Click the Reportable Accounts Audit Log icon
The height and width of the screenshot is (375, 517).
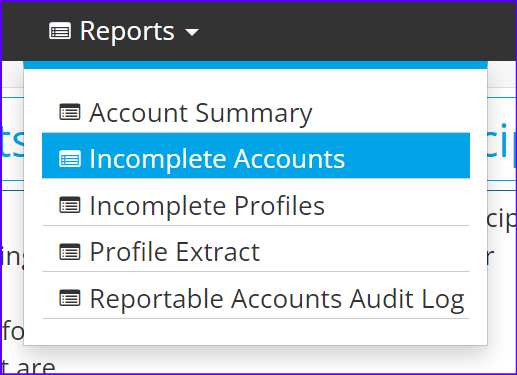[x=70, y=298]
